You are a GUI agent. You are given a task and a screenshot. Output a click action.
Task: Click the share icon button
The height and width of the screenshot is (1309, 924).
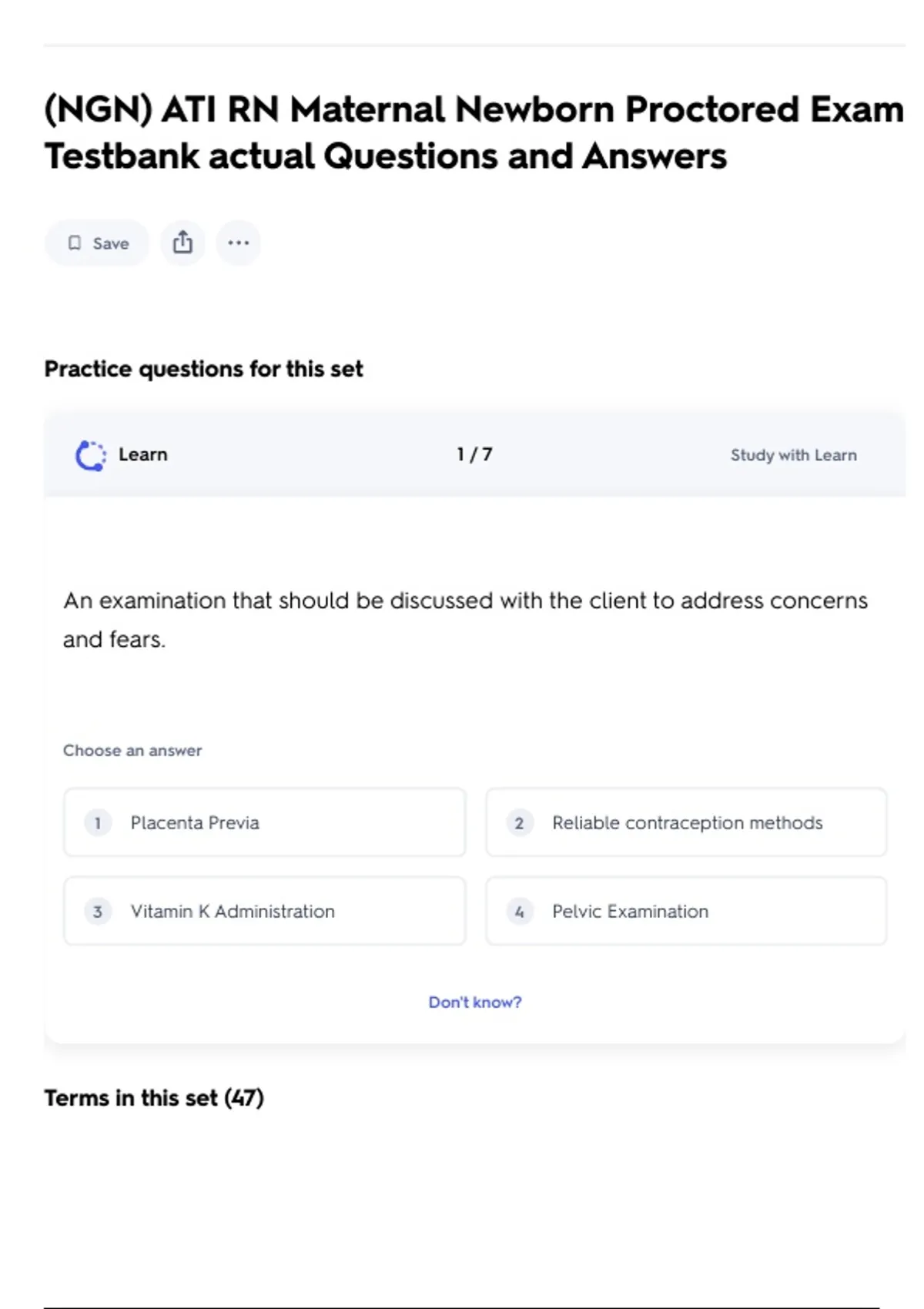[x=182, y=243]
